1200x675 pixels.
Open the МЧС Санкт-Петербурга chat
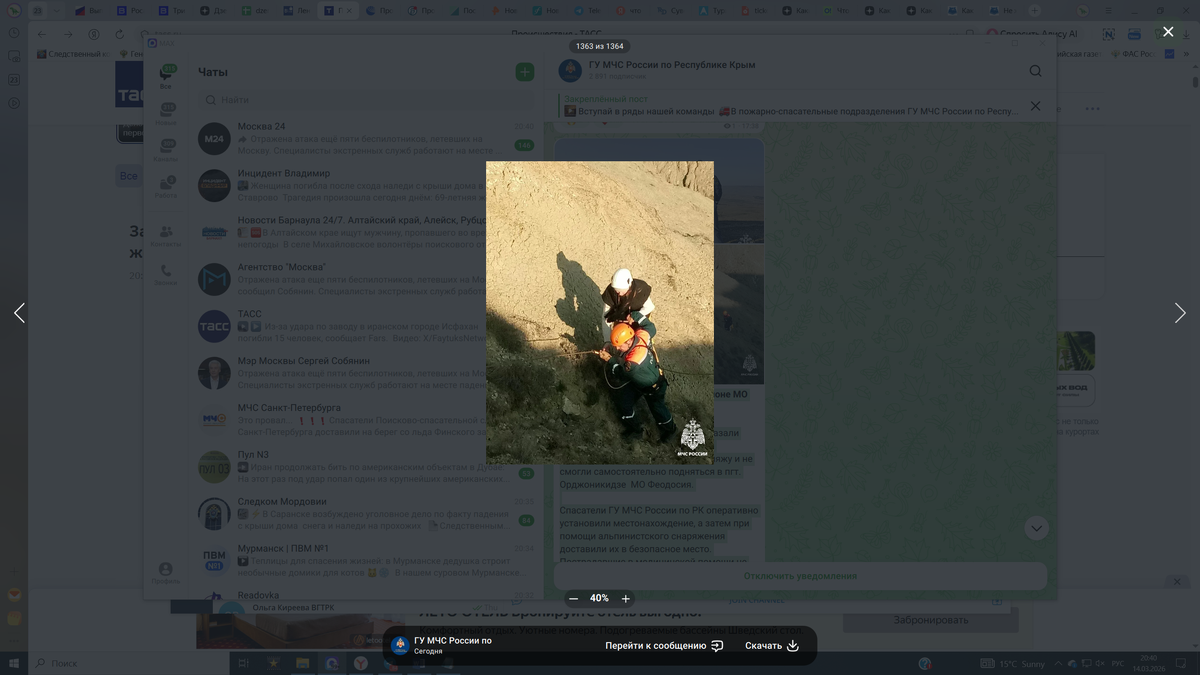coord(366,420)
